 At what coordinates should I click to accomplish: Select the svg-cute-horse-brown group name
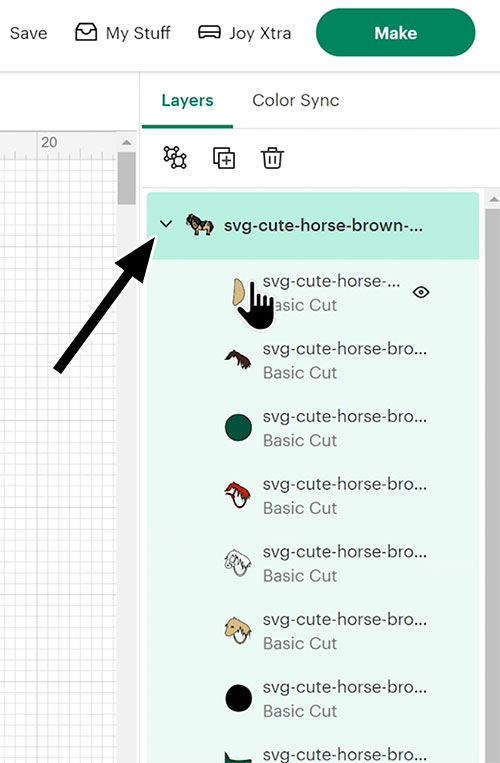tap(323, 225)
